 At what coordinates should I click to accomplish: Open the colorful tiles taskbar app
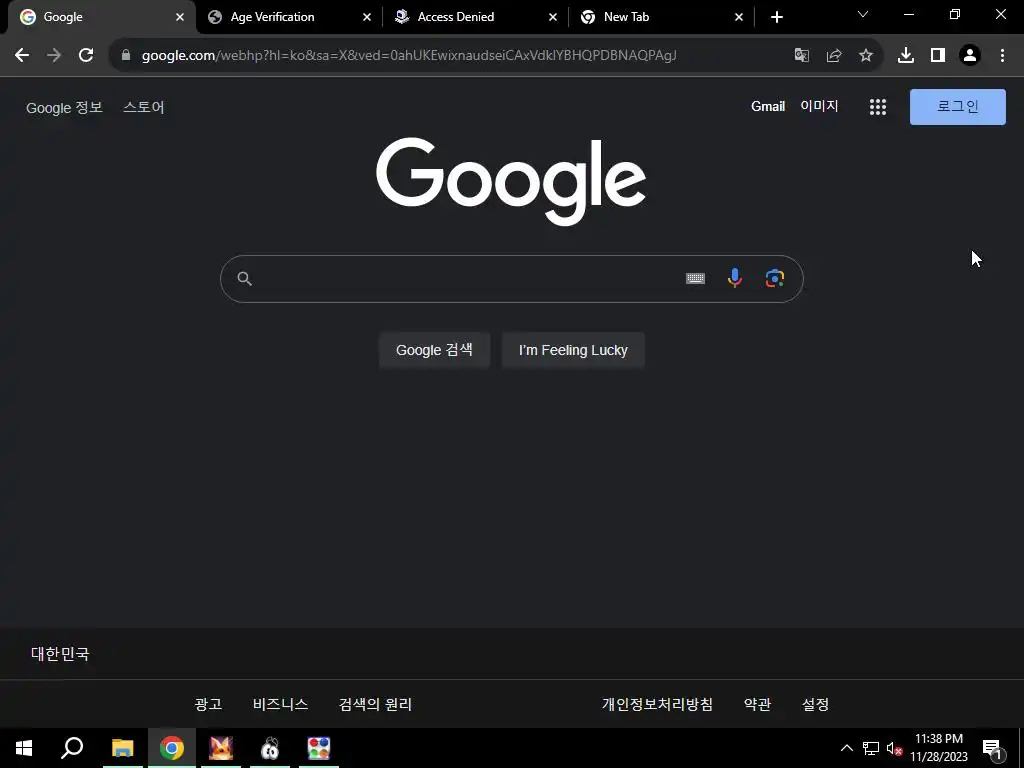[x=319, y=748]
